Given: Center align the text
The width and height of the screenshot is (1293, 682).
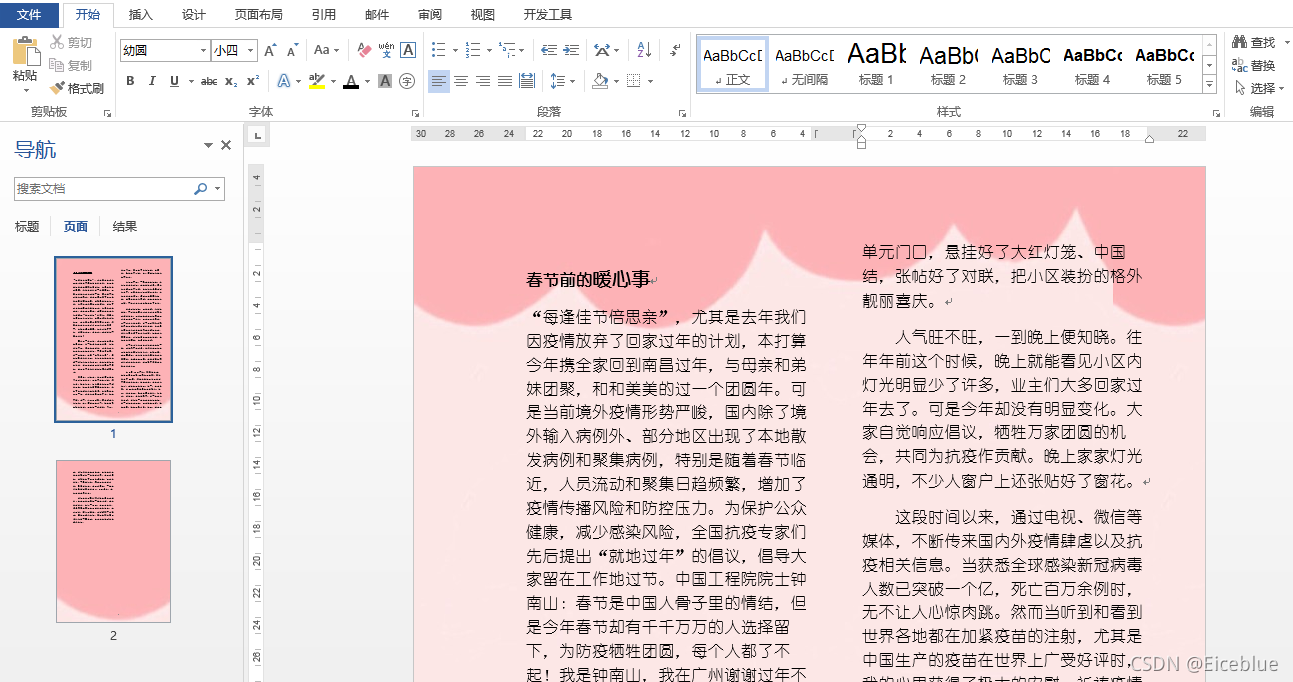Looking at the screenshot, I should tap(461, 81).
